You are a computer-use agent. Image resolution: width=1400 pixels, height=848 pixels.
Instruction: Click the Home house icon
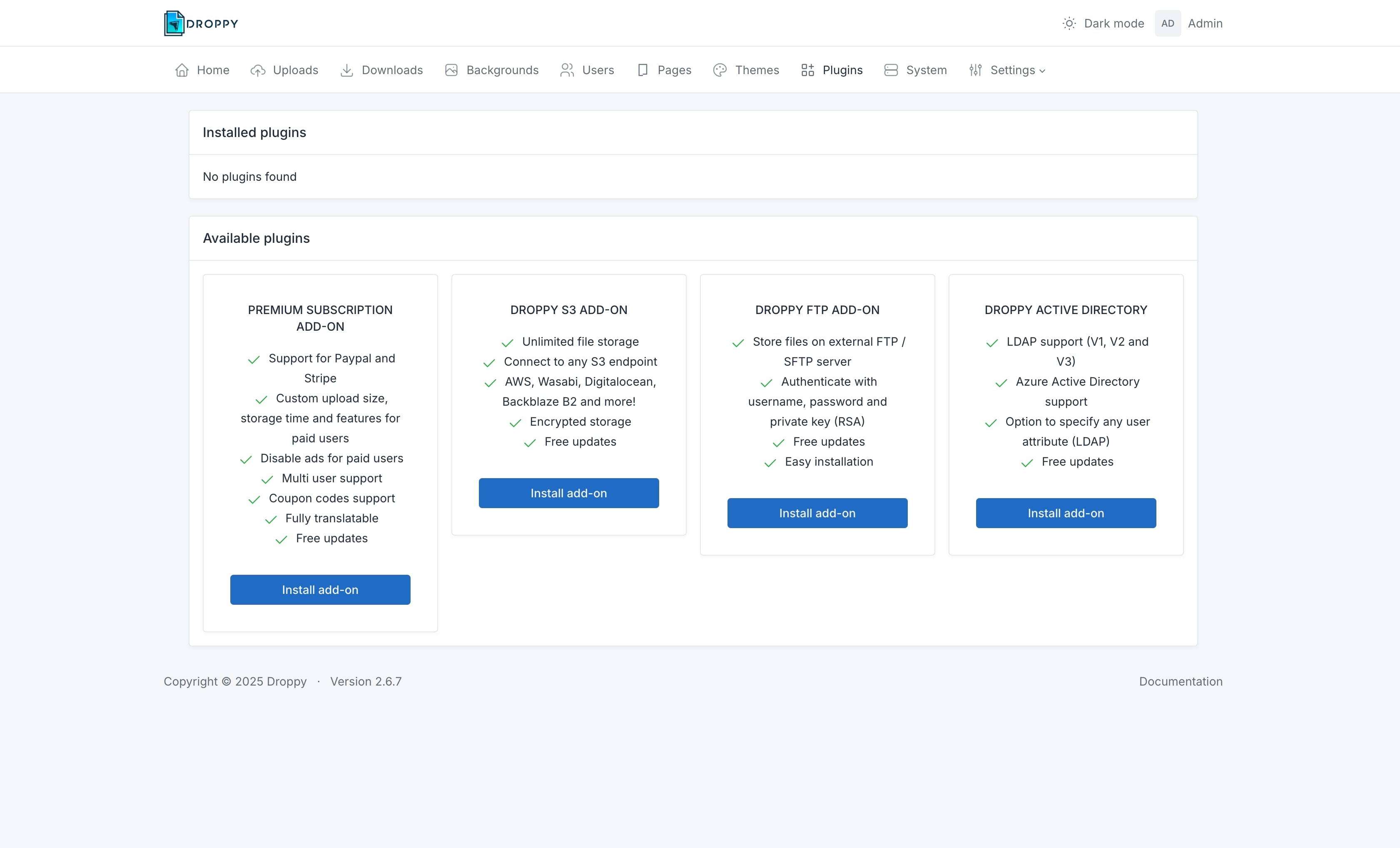tap(182, 70)
